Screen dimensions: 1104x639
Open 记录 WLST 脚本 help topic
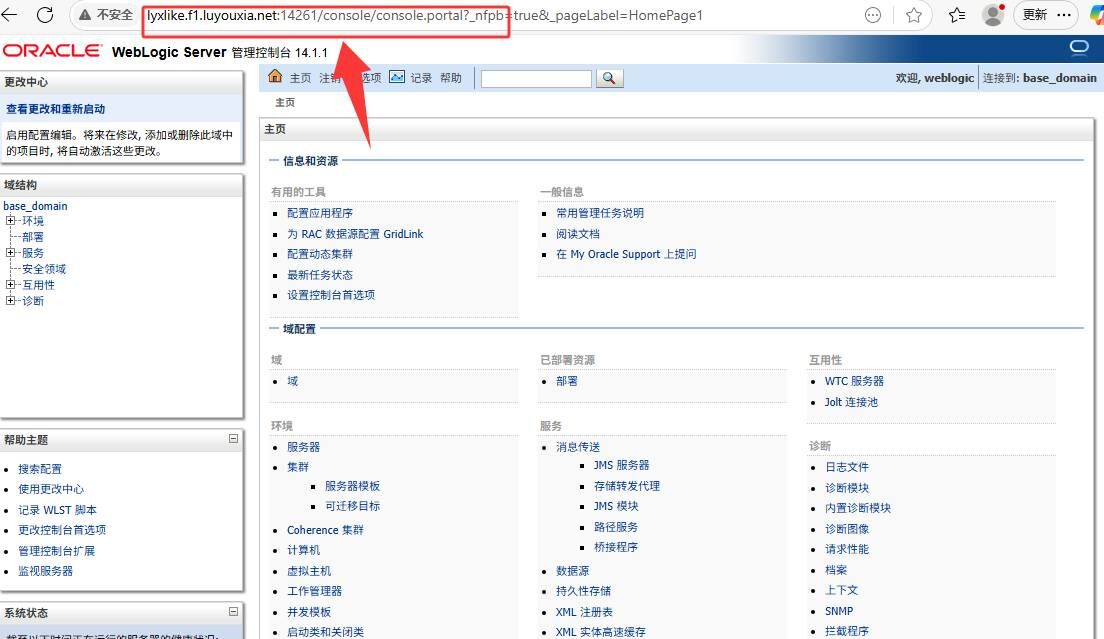tap(57, 510)
